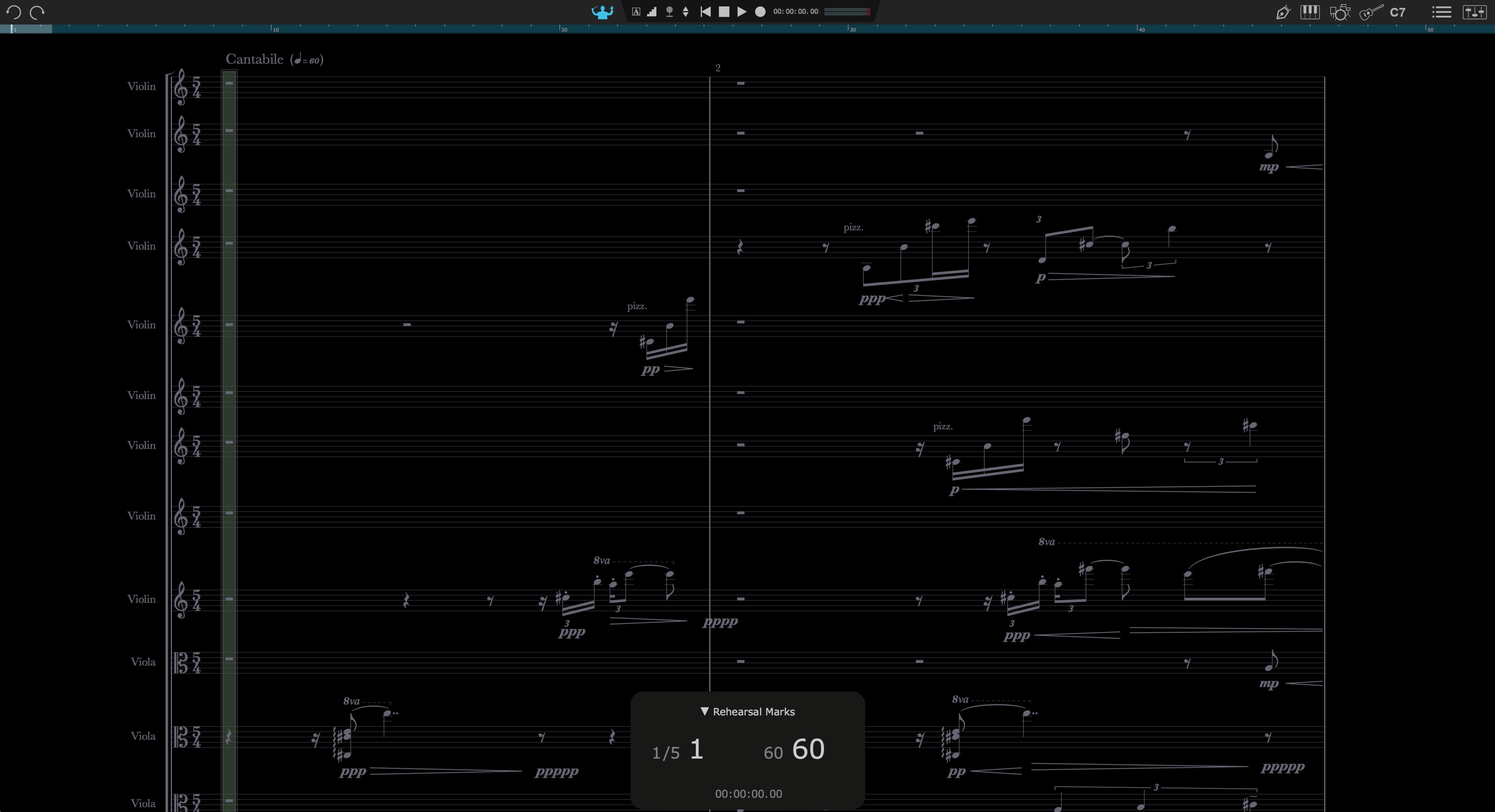Toggle the dynamics staircase control
Image resolution: width=1495 pixels, height=812 pixels.
point(652,11)
